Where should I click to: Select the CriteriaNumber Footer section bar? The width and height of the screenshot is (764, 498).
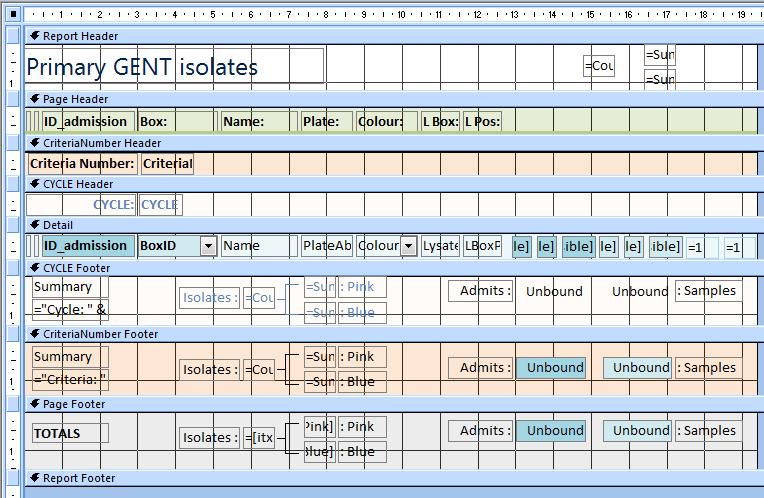click(x=394, y=334)
